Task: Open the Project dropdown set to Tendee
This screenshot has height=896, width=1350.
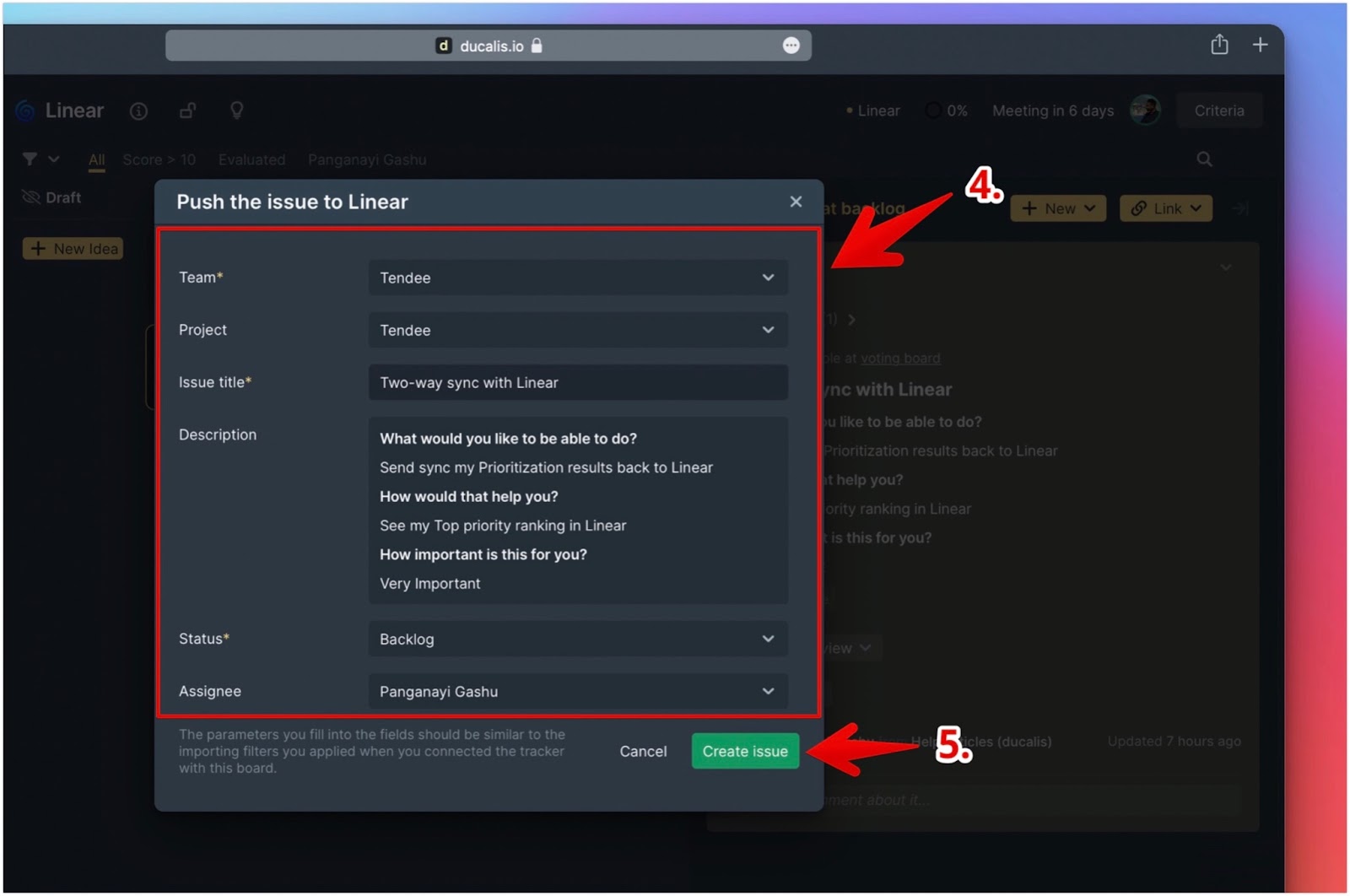Action: coord(578,330)
